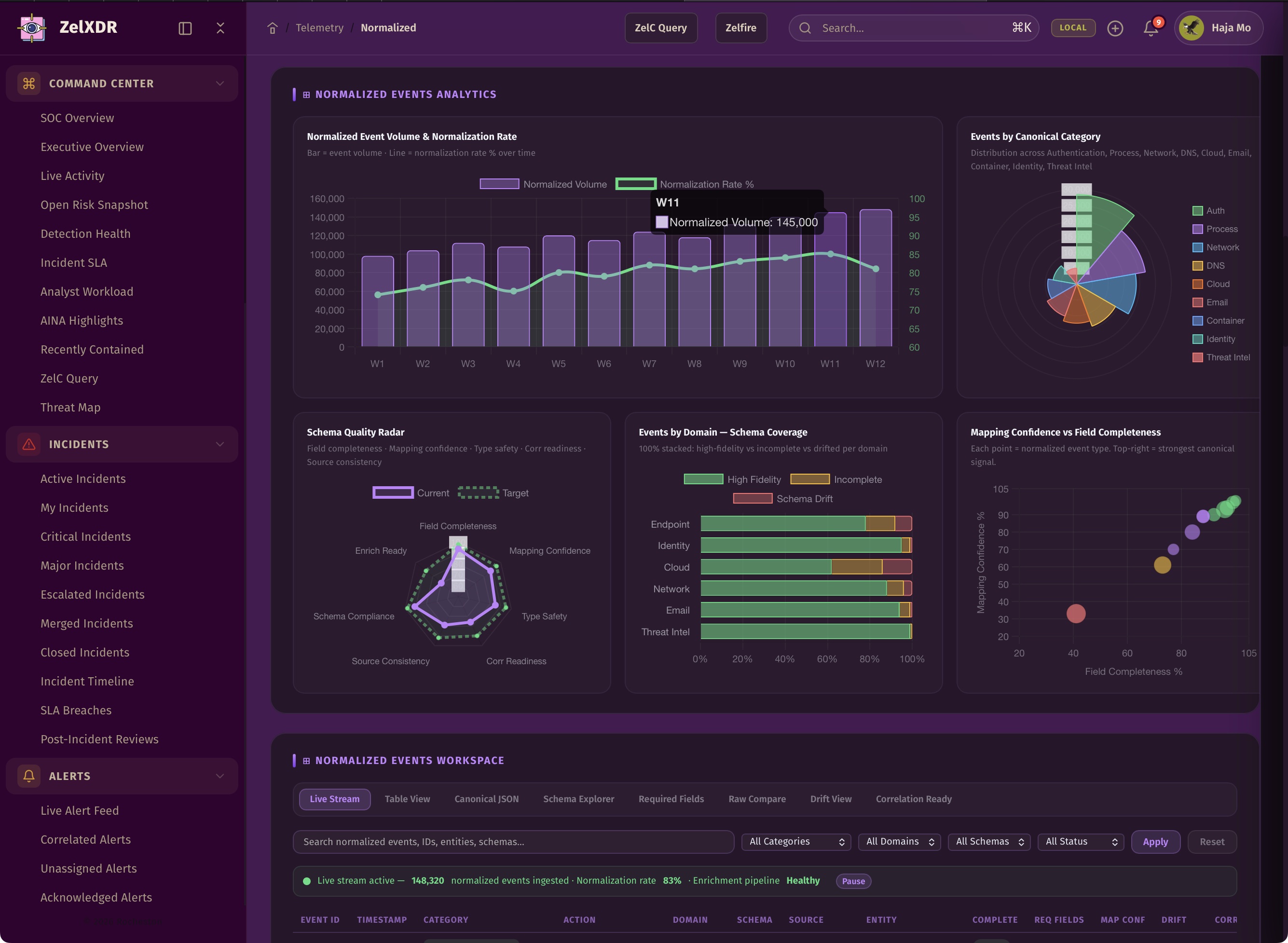Hide the Threat Intel category legend
1288x943 pixels.
tap(1221, 357)
